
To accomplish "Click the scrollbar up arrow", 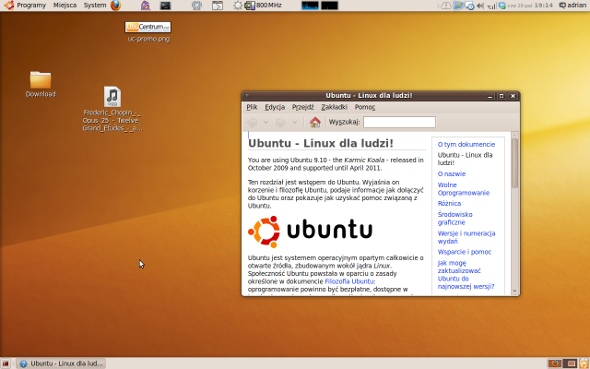I will [x=514, y=135].
